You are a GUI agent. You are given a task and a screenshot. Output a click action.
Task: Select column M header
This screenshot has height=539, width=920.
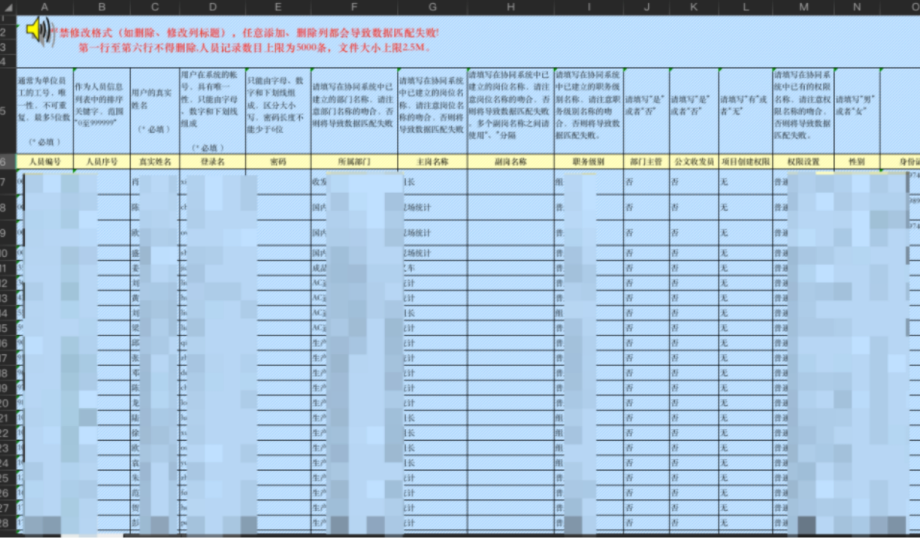803,7
